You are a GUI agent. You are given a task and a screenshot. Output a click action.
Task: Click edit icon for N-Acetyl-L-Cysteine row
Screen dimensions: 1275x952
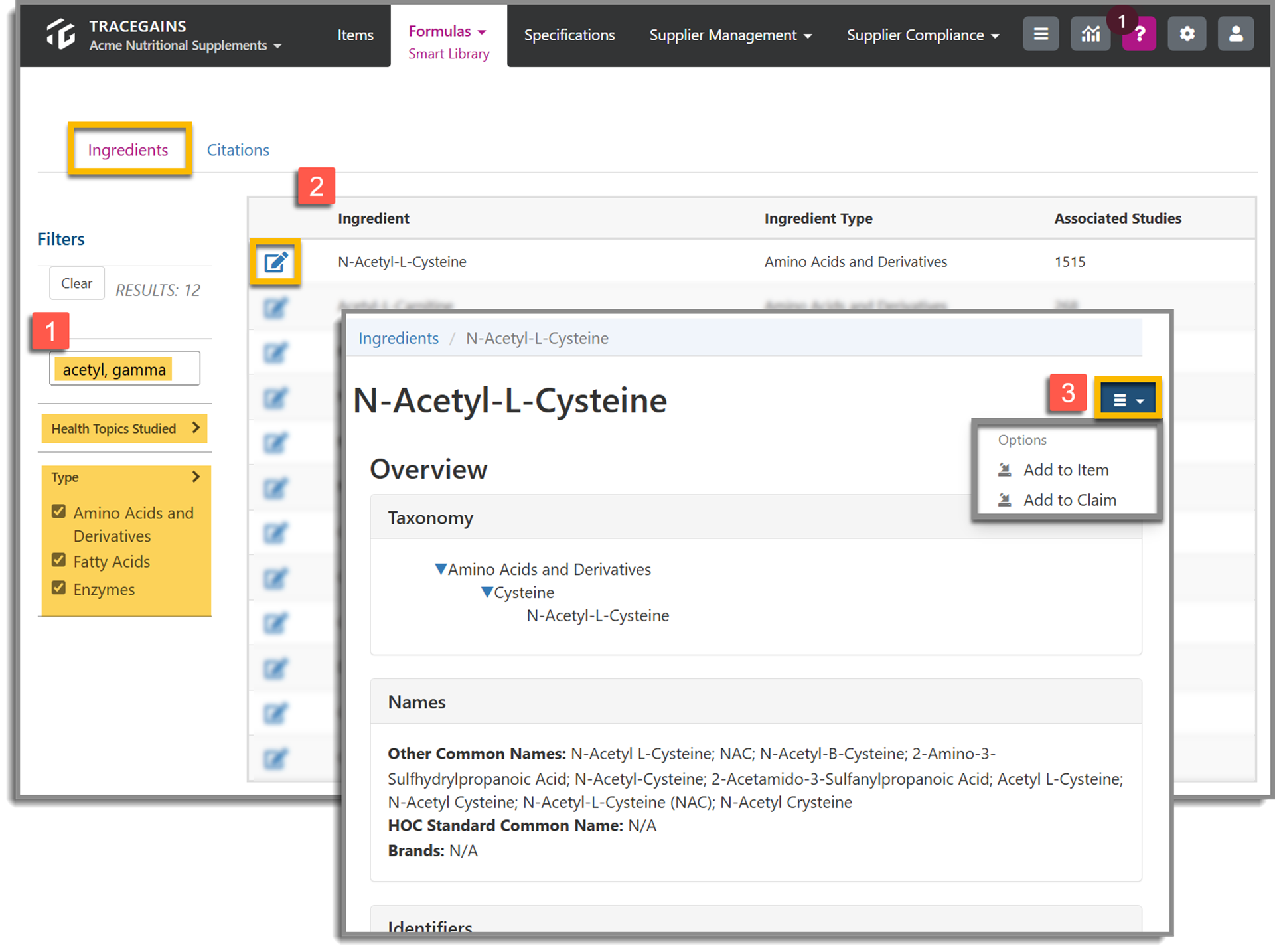(275, 262)
